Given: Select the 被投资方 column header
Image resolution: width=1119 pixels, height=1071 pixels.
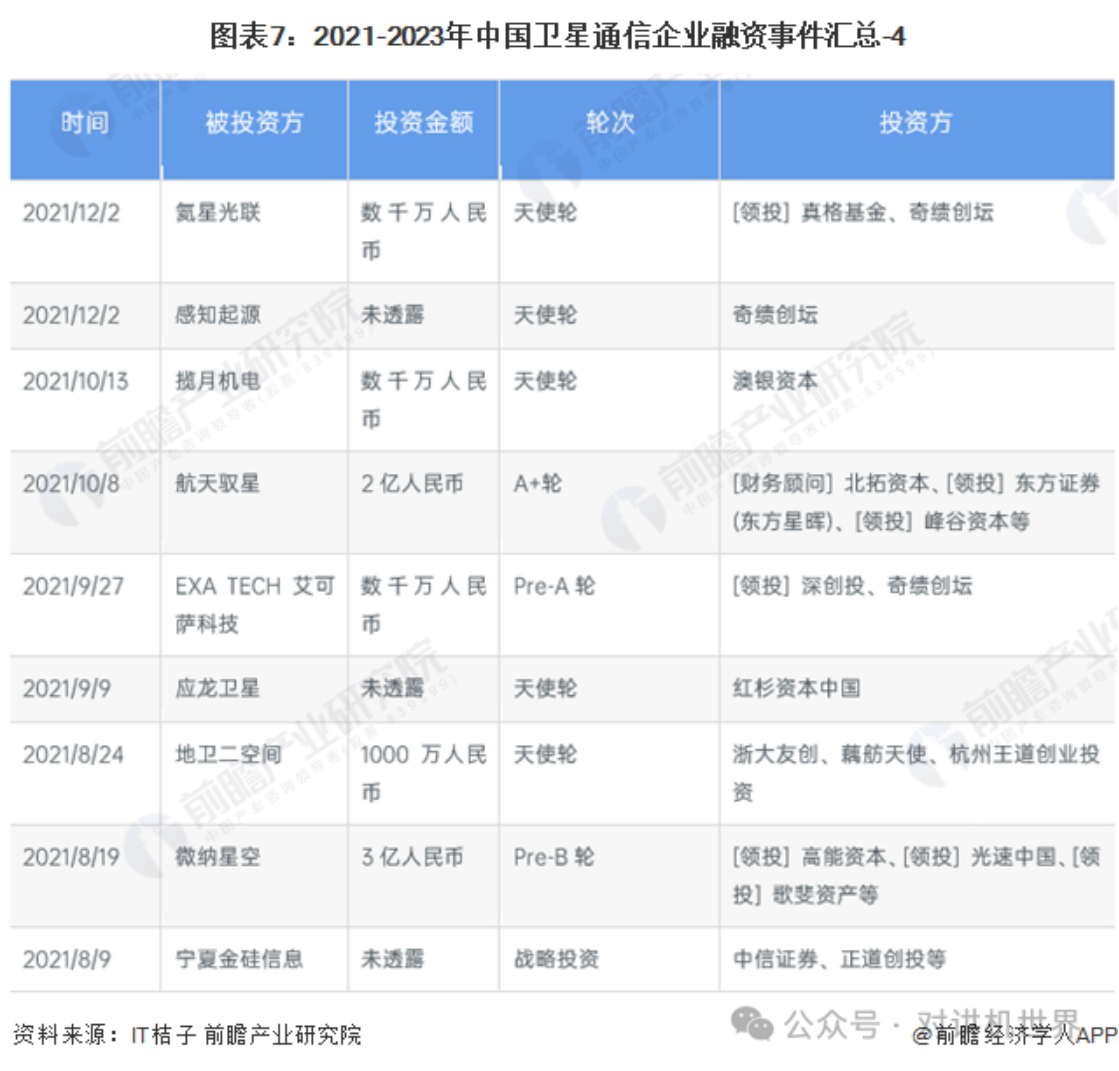Looking at the screenshot, I should [254, 124].
